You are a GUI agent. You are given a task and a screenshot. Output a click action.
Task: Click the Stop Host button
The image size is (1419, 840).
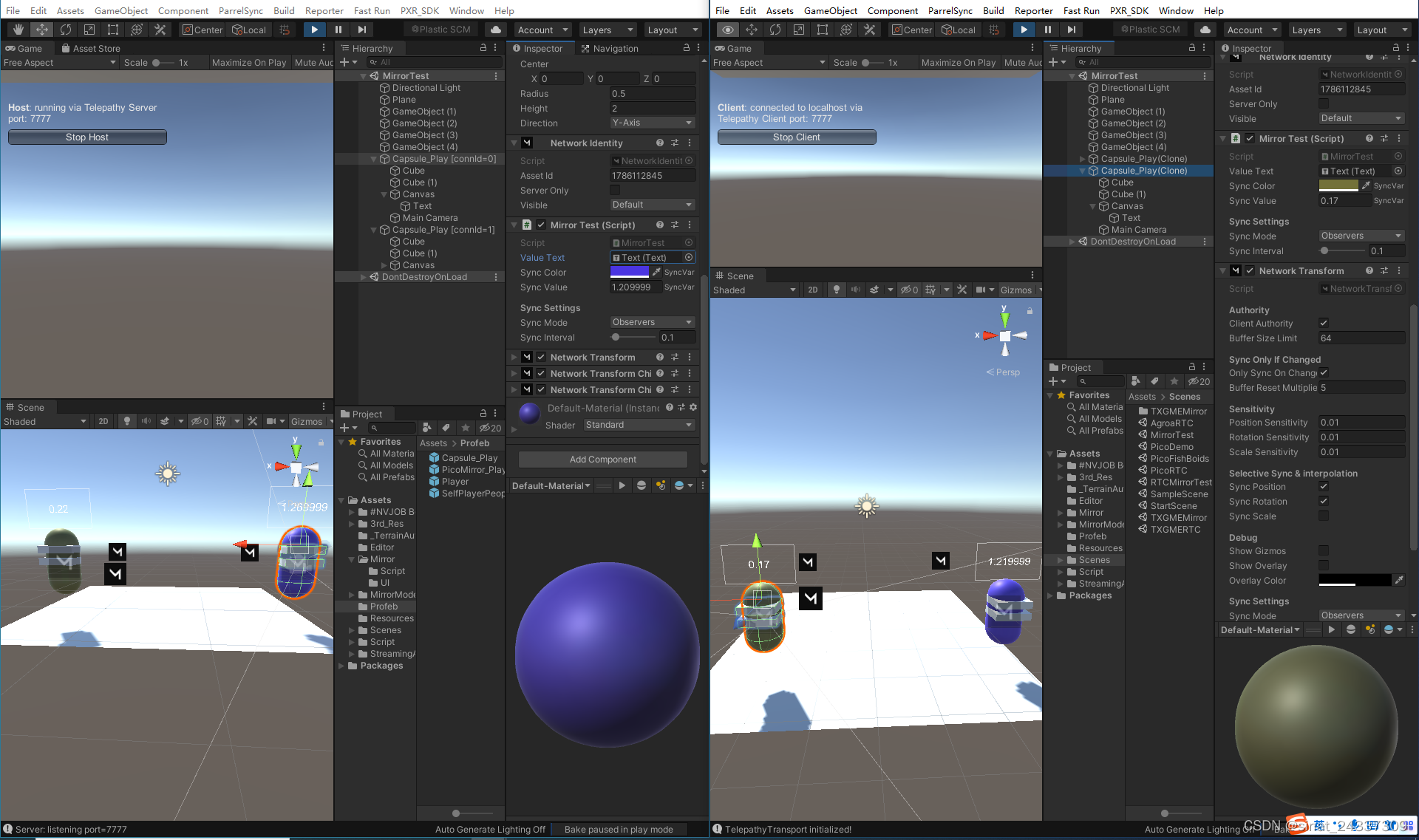[86, 137]
